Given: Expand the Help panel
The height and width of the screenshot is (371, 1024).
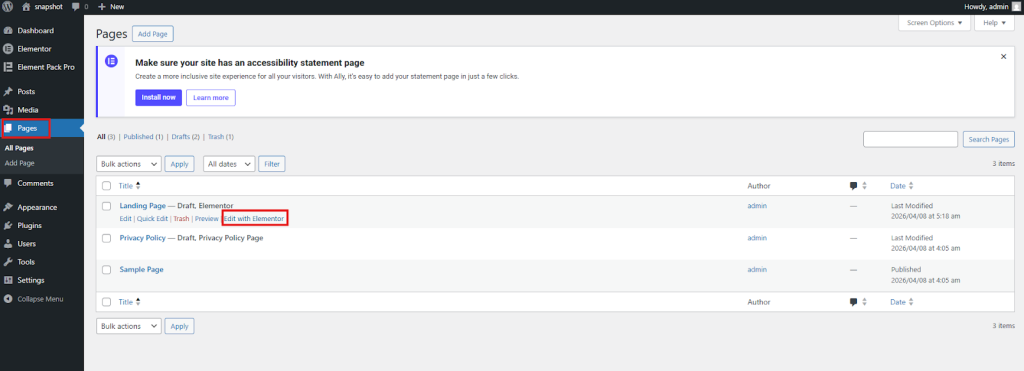Looking at the screenshot, I should [994, 23].
